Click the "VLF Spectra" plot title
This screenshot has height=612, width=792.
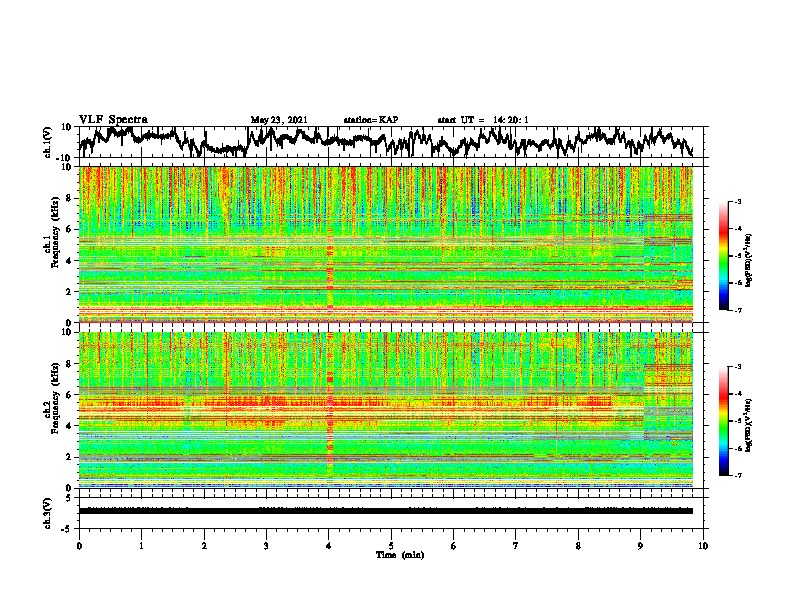[x=113, y=119]
